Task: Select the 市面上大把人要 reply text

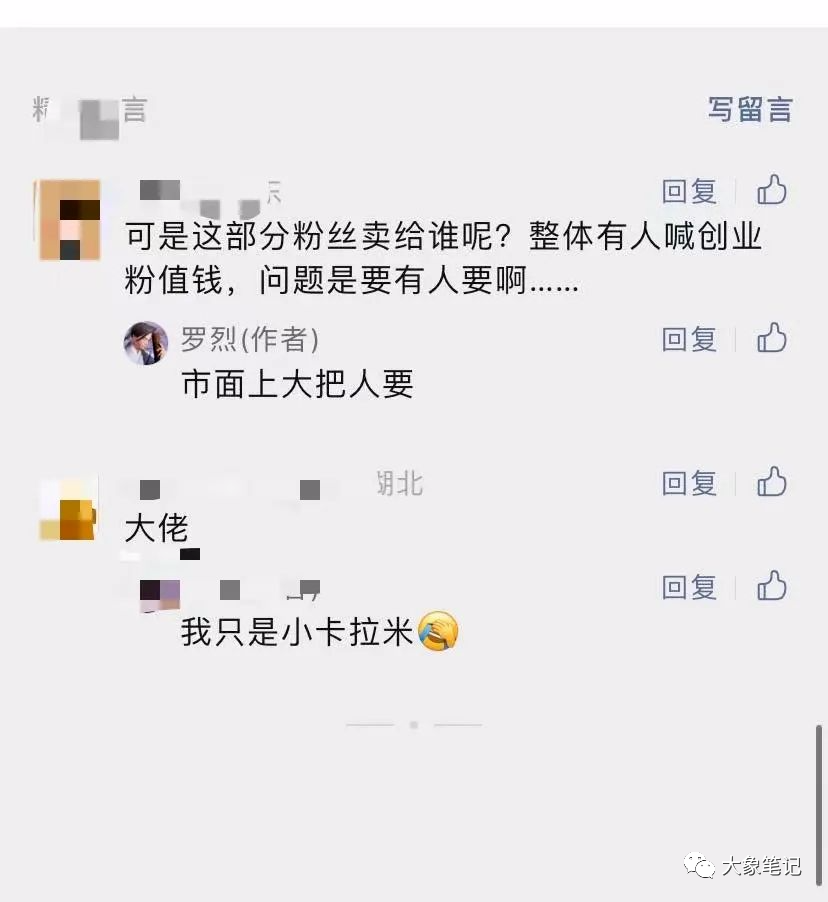Action: [297, 384]
